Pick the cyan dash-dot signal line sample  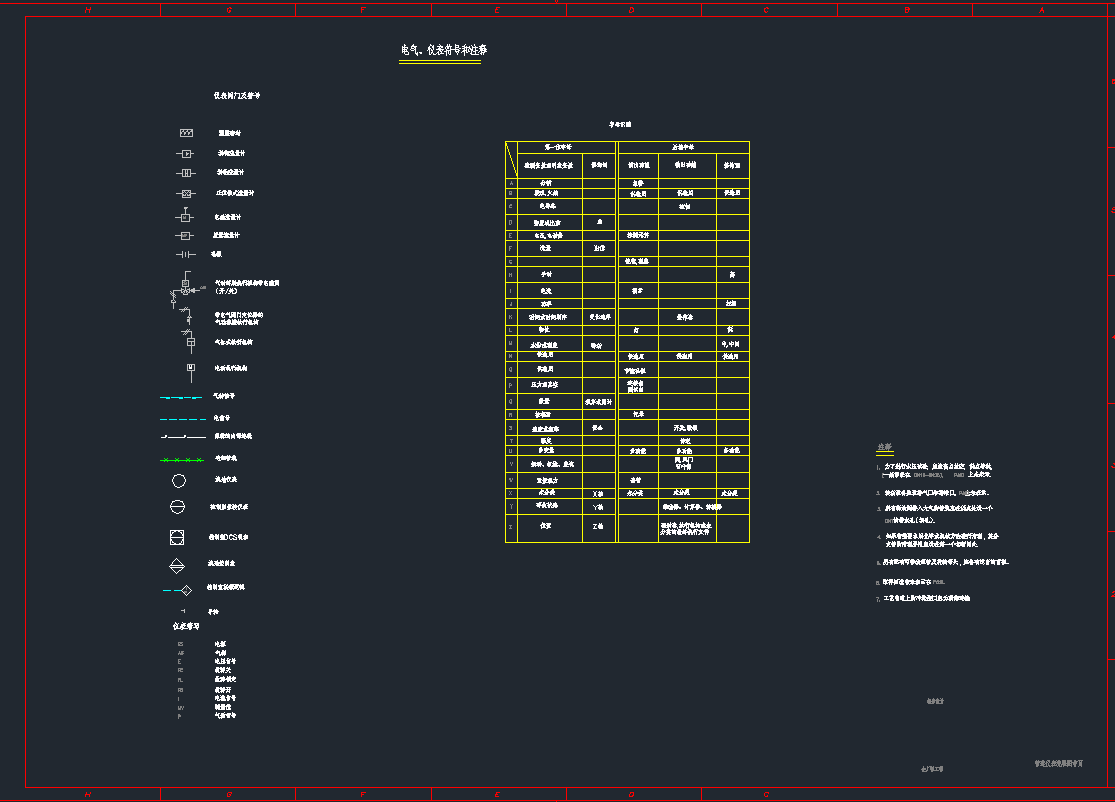(x=181, y=397)
